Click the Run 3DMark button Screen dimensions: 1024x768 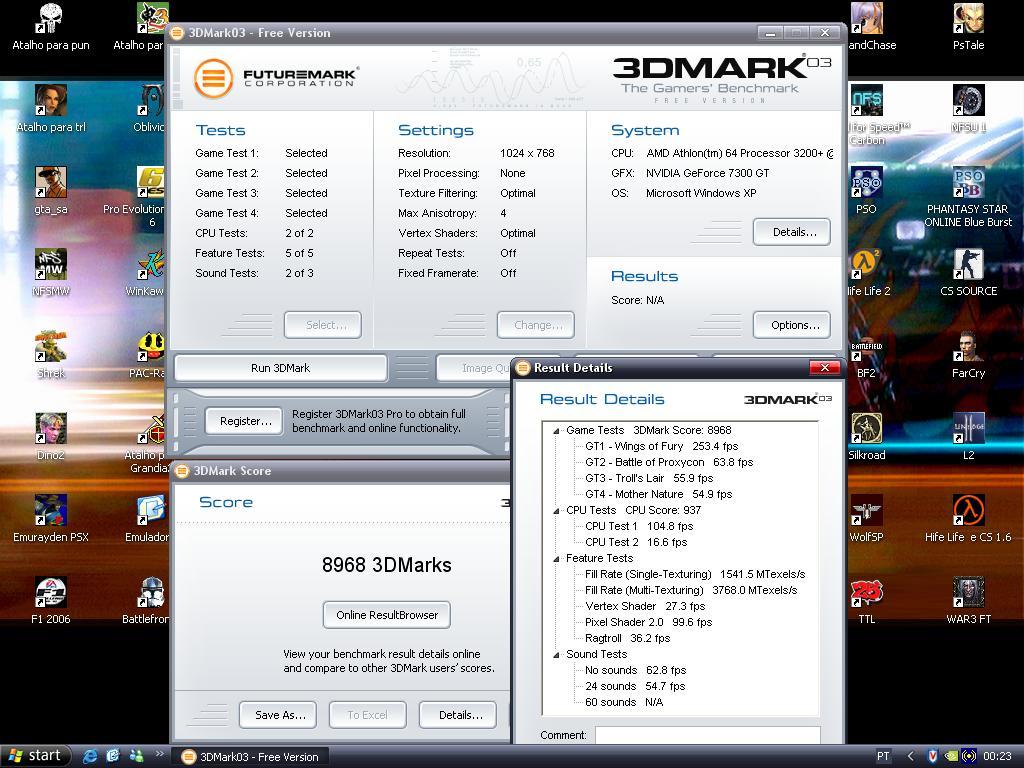click(x=281, y=368)
